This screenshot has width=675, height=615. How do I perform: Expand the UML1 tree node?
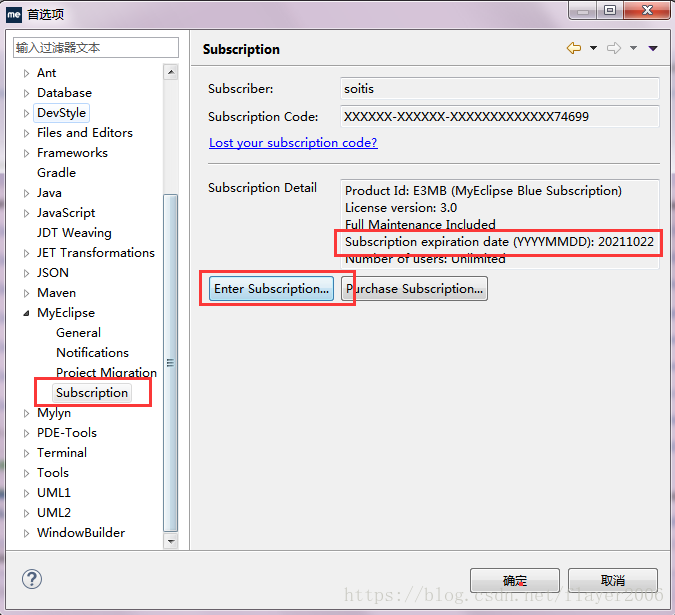click(26, 493)
